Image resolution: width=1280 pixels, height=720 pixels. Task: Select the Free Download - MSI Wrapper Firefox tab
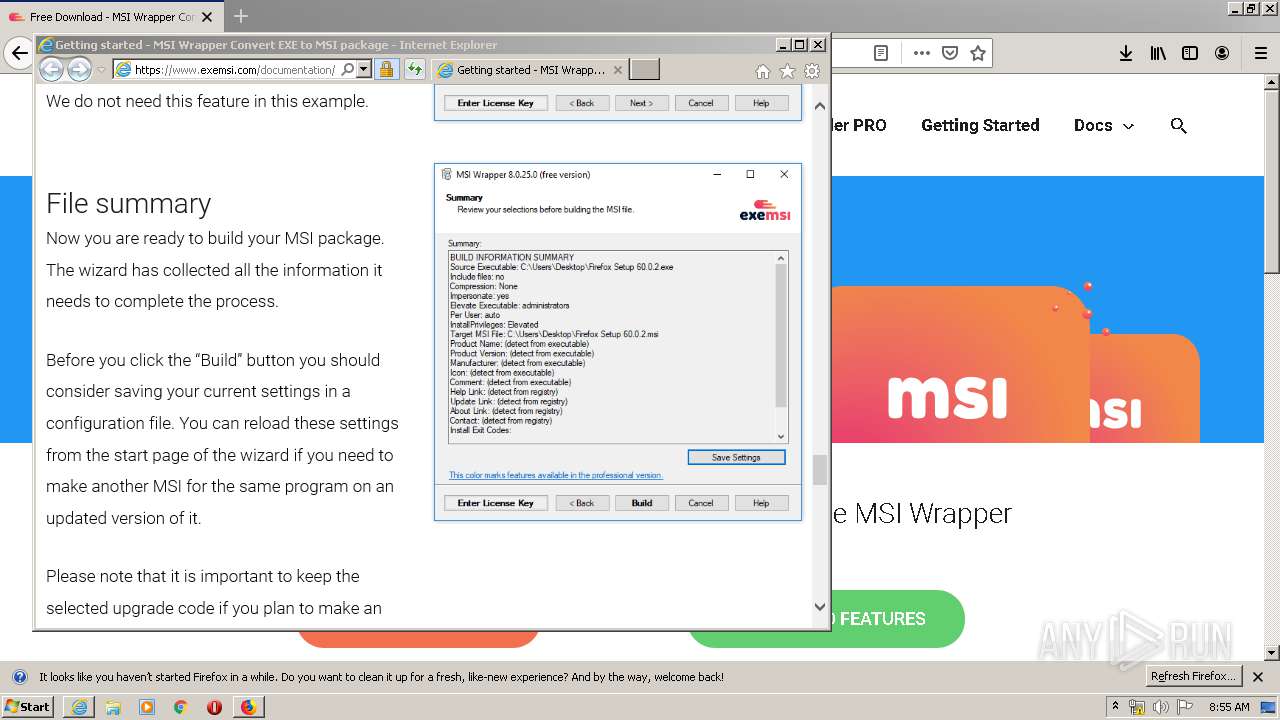click(112, 16)
